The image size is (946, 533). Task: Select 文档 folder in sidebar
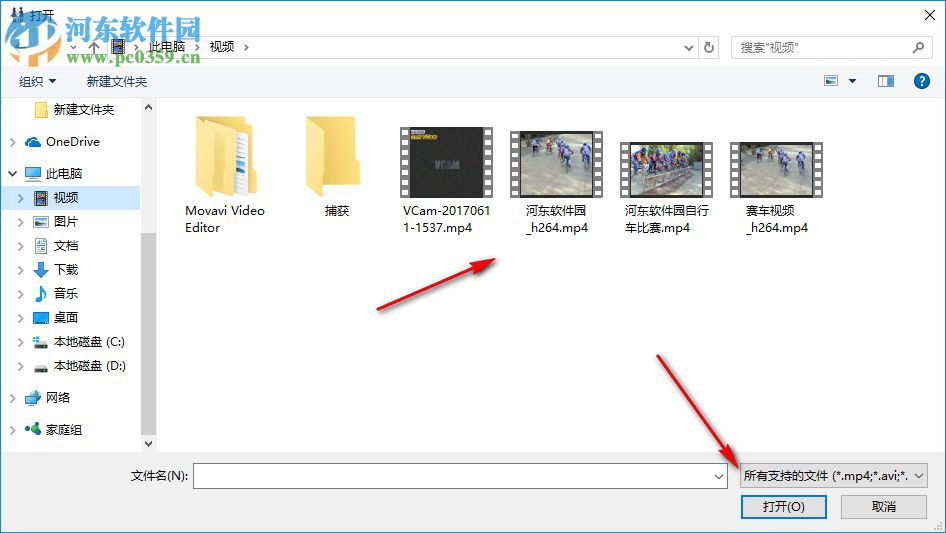pos(65,246)
